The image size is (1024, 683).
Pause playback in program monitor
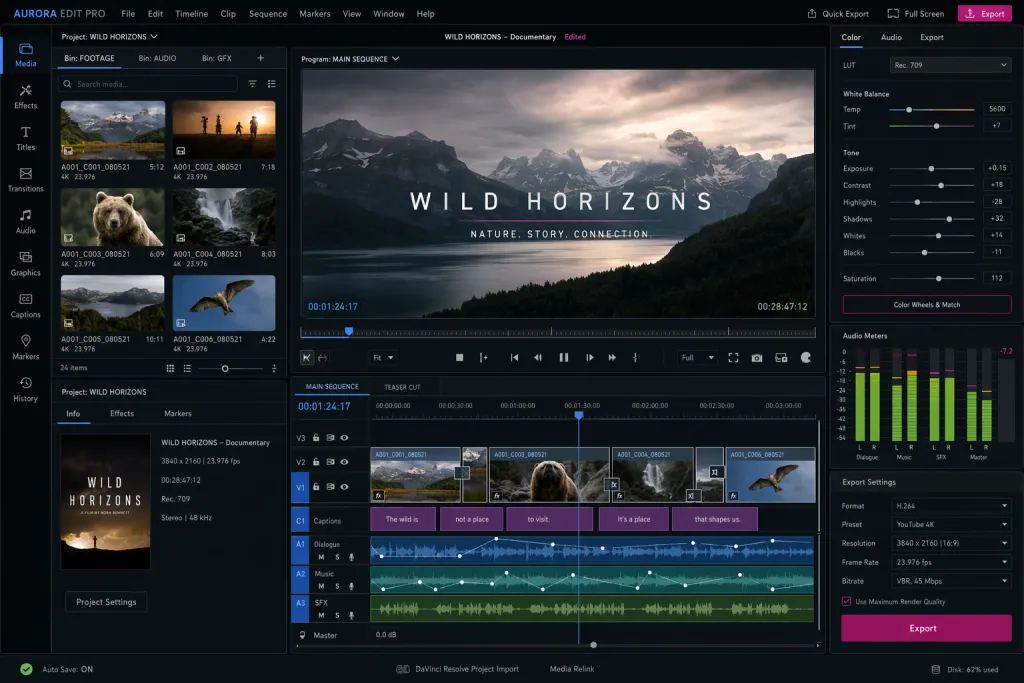tap(564, 358)
